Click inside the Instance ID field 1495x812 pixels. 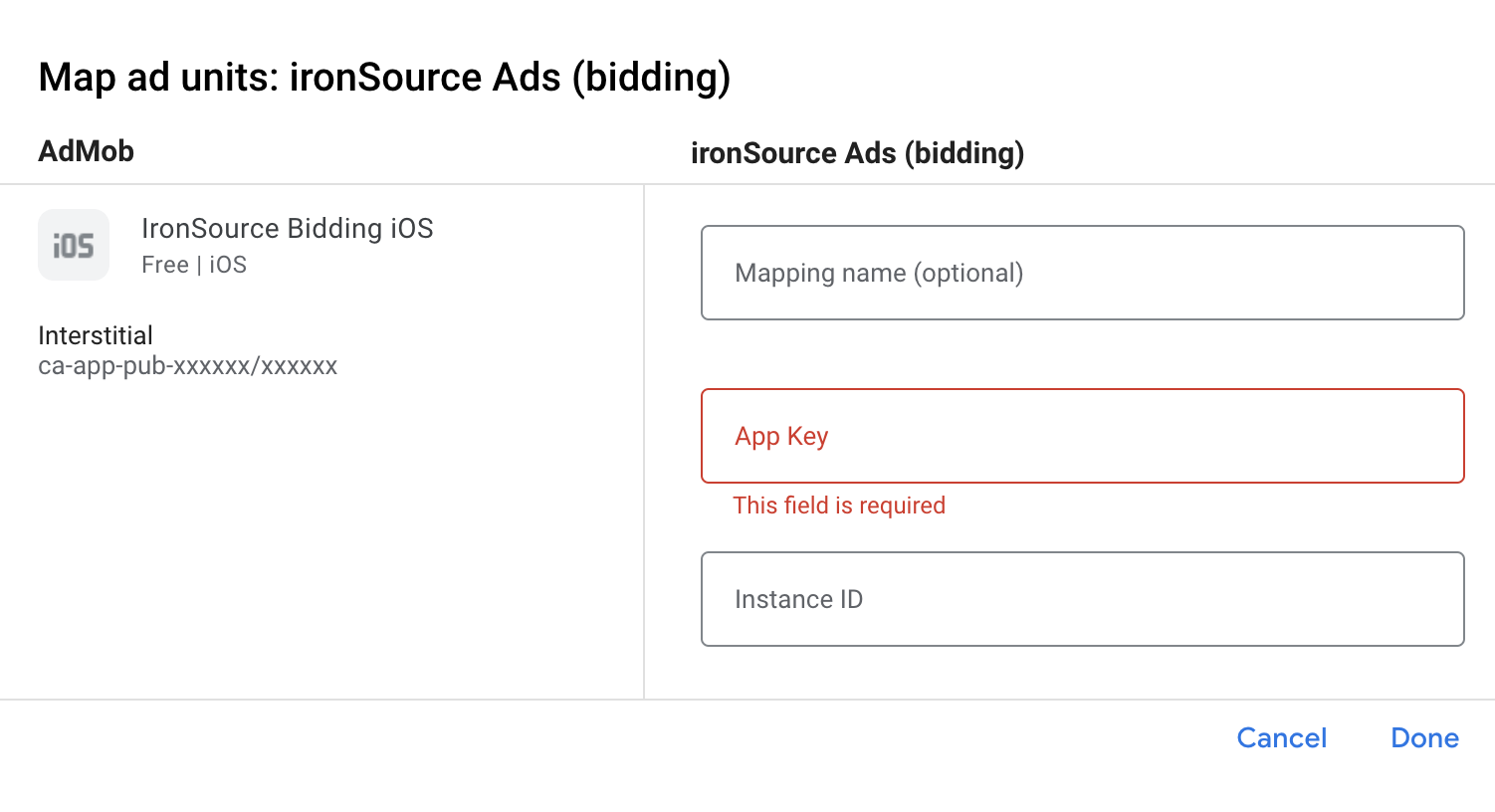point(1083,598)
